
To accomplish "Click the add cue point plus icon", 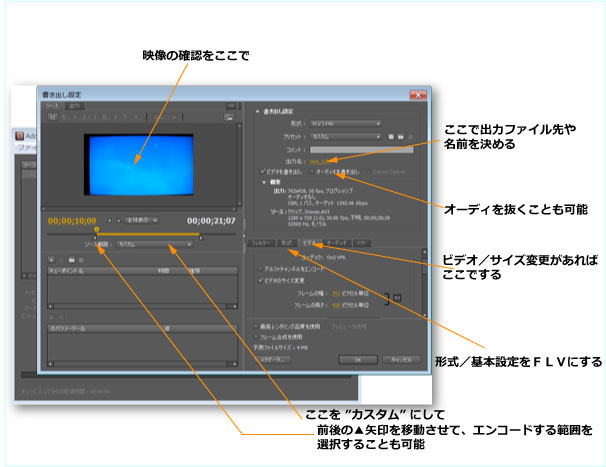I will click(x=52, y=258).
